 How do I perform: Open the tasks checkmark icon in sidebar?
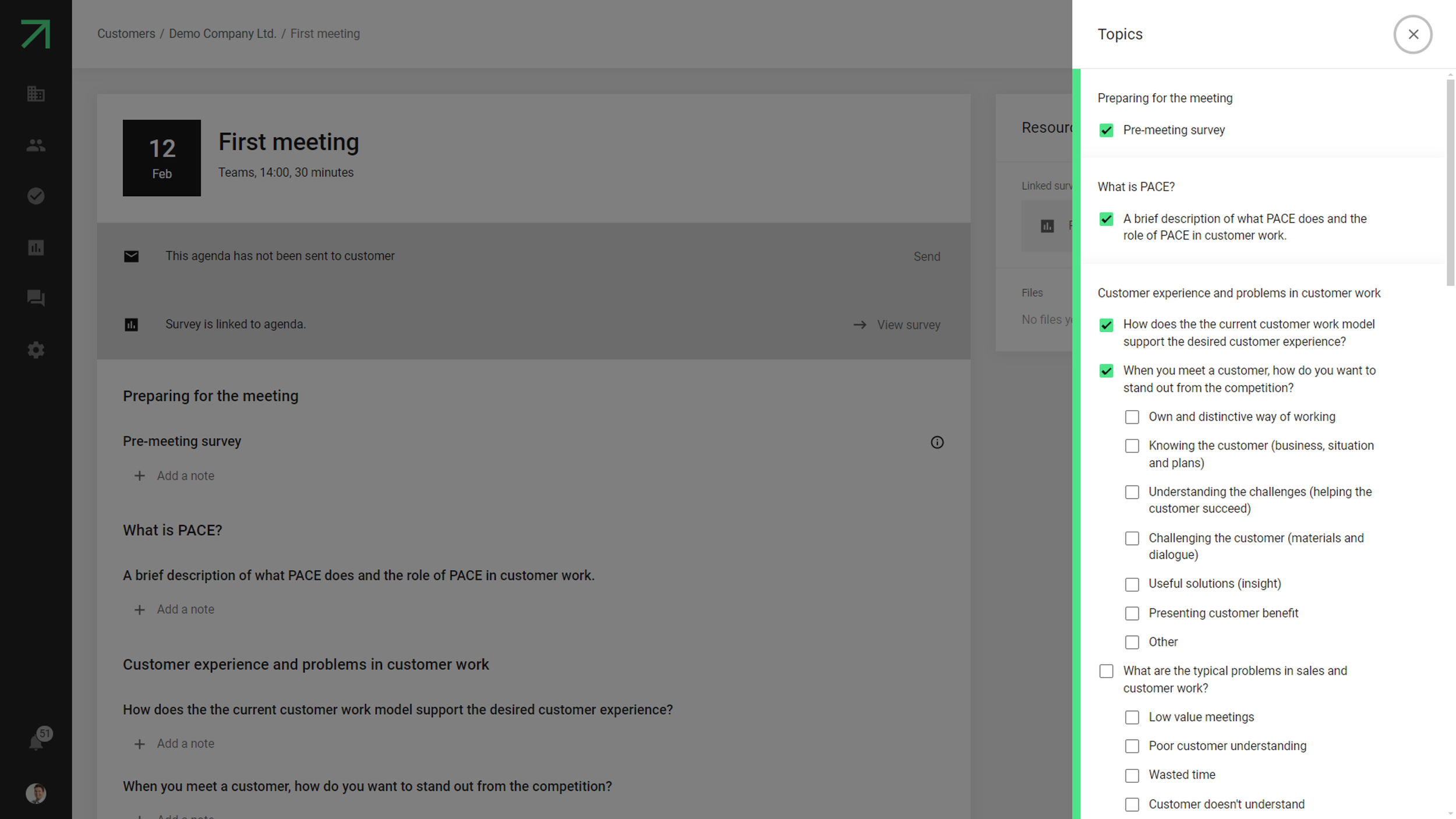tap(36, 196)
